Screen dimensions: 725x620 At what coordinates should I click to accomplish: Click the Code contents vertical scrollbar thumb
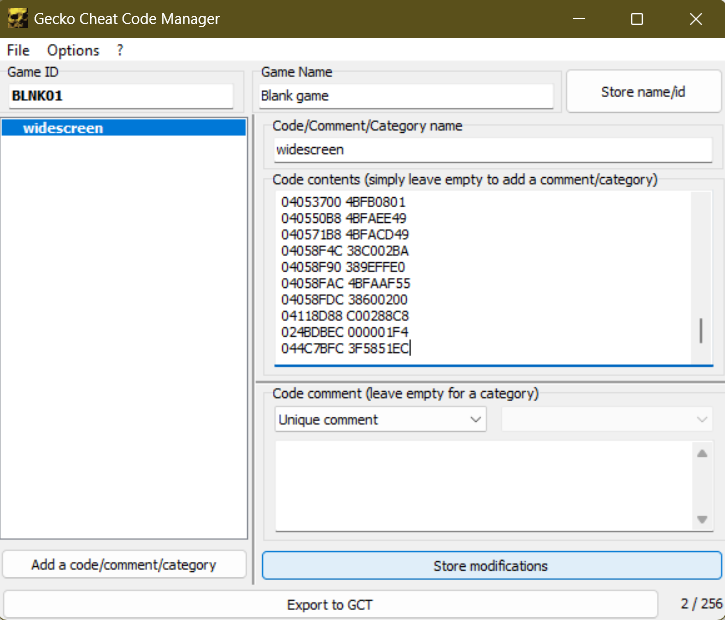click(x=701, y=330)
